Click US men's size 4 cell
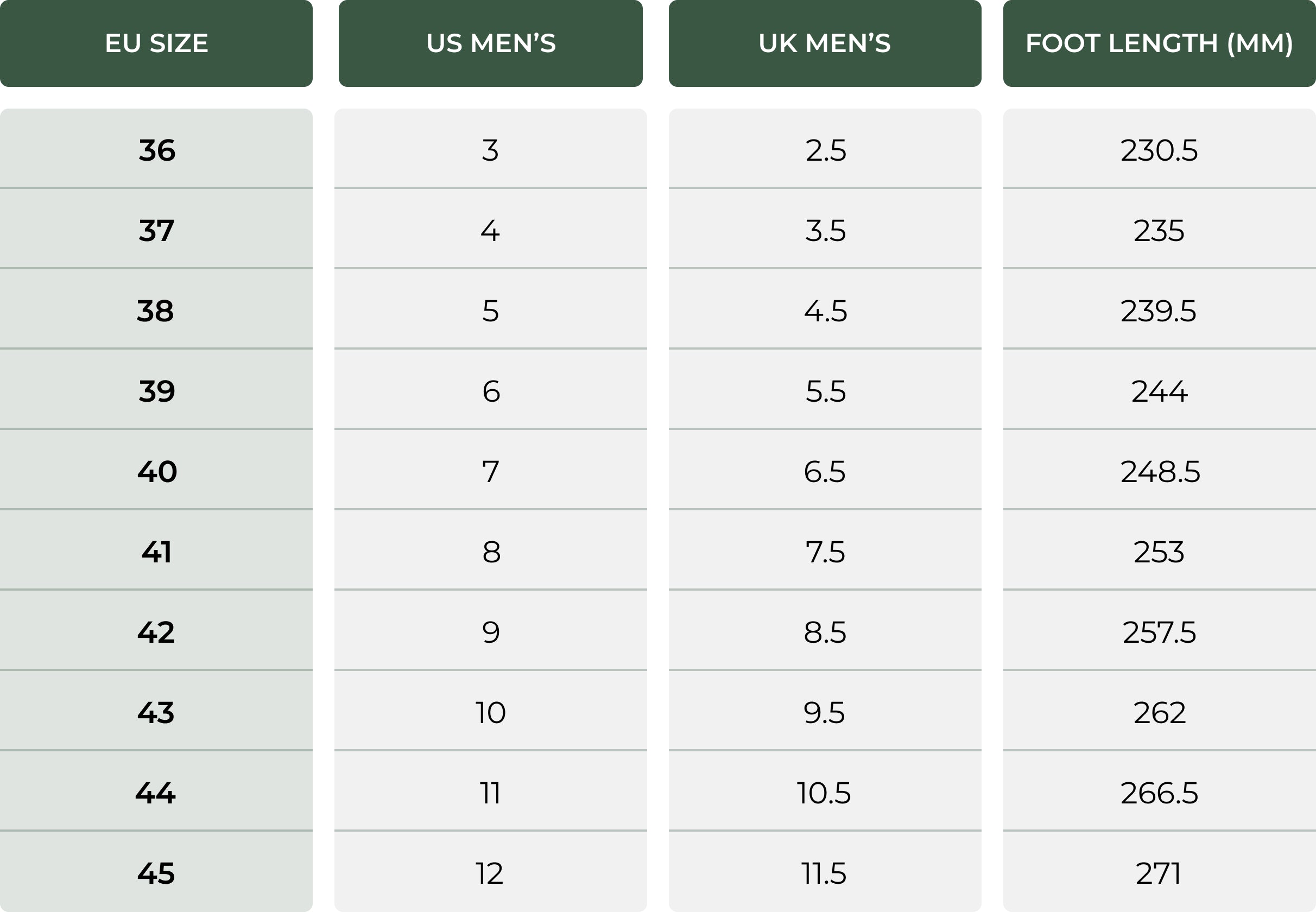 coord(490,228)
